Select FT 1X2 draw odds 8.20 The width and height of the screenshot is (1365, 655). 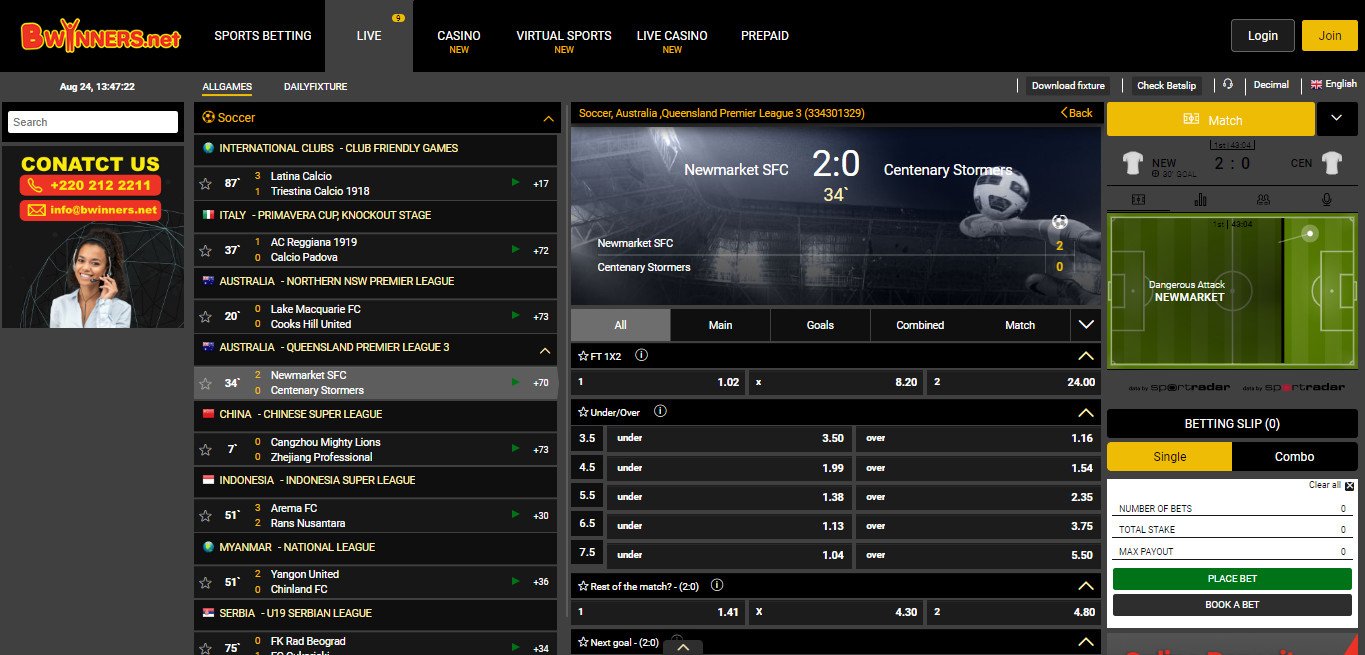836,382
